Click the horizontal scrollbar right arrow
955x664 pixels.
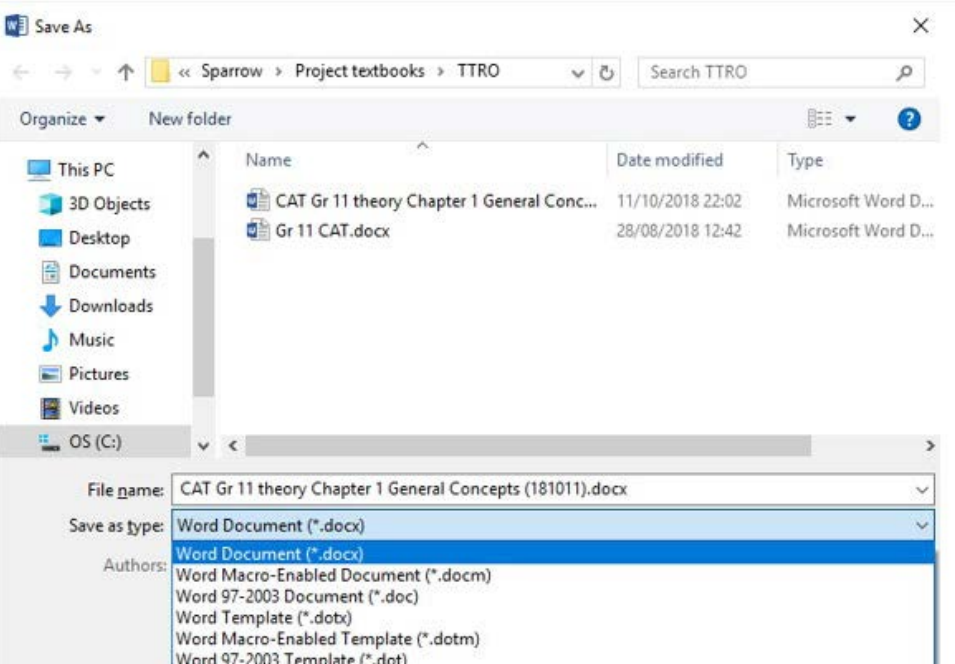coord(929,446)
